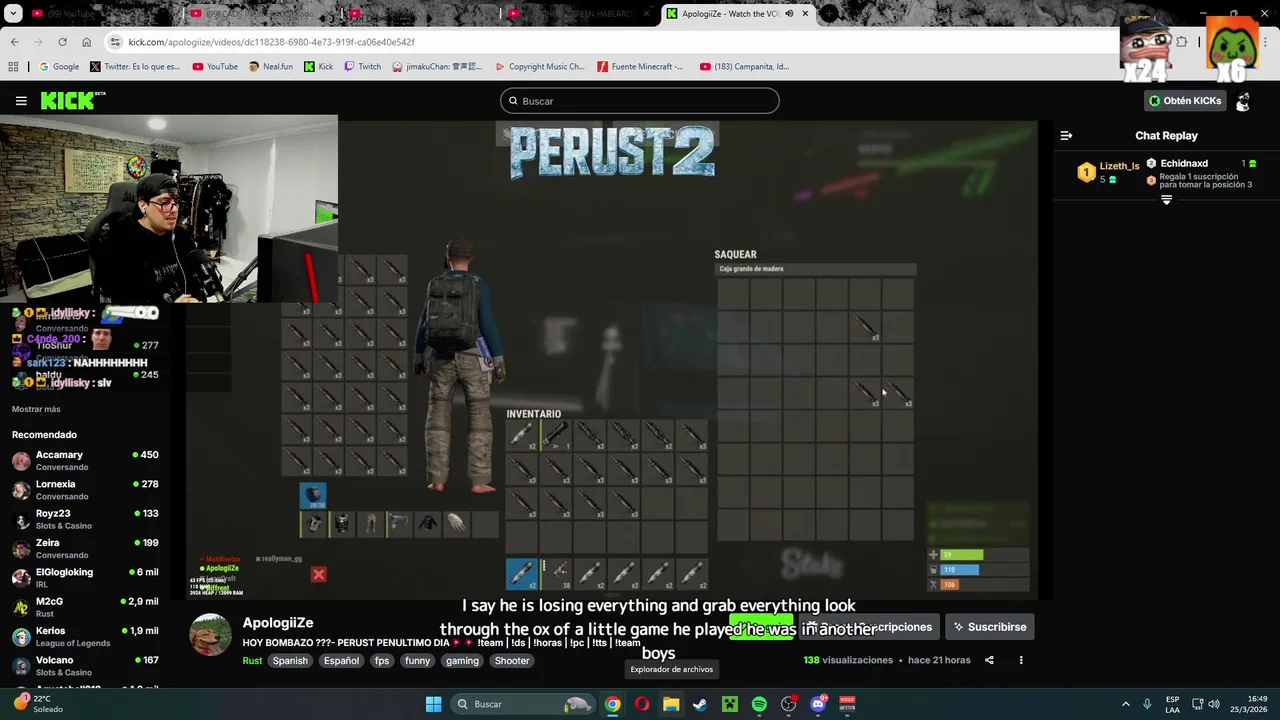1280x720 pixels.
Task: Select leaderboard user Echidnaxd
Action: click(x=1184, y=163)
